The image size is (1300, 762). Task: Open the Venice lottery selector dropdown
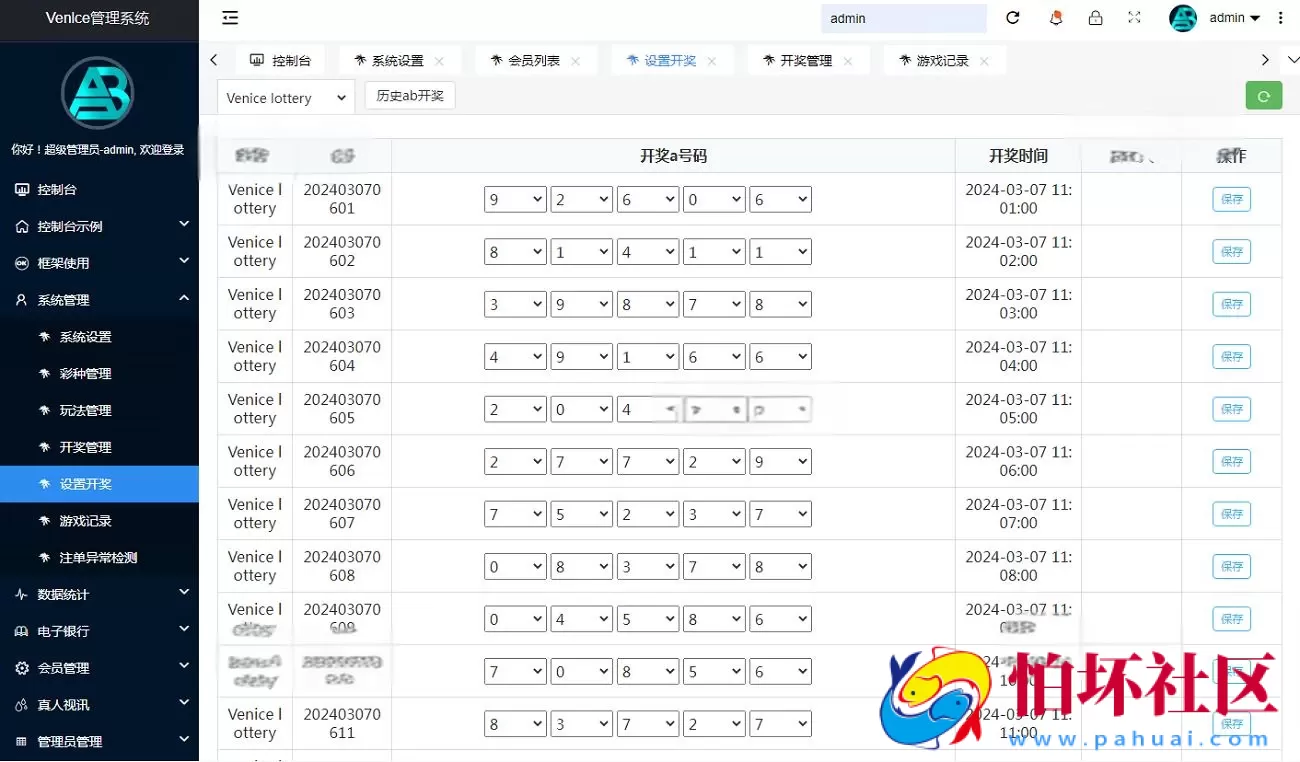tap(285, 97)
